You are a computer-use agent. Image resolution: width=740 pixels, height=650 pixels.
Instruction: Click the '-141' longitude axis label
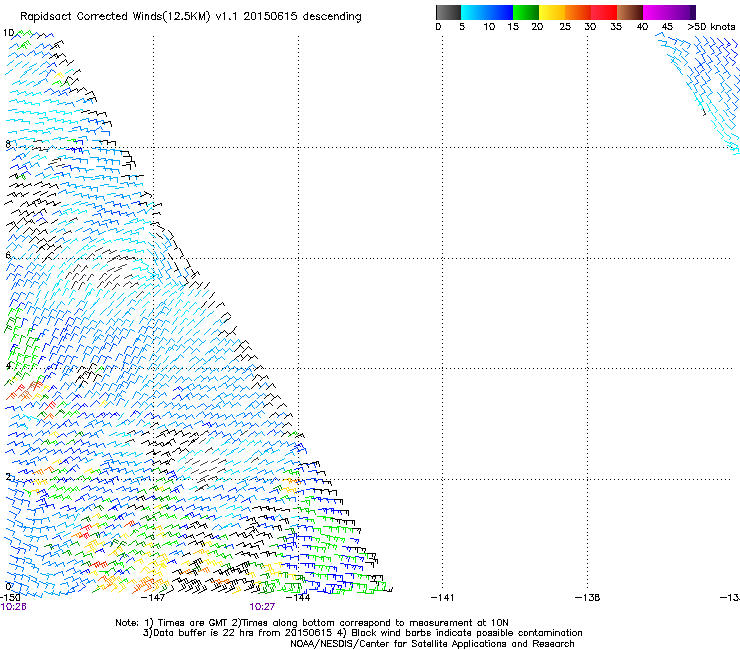tap(442, 598)
